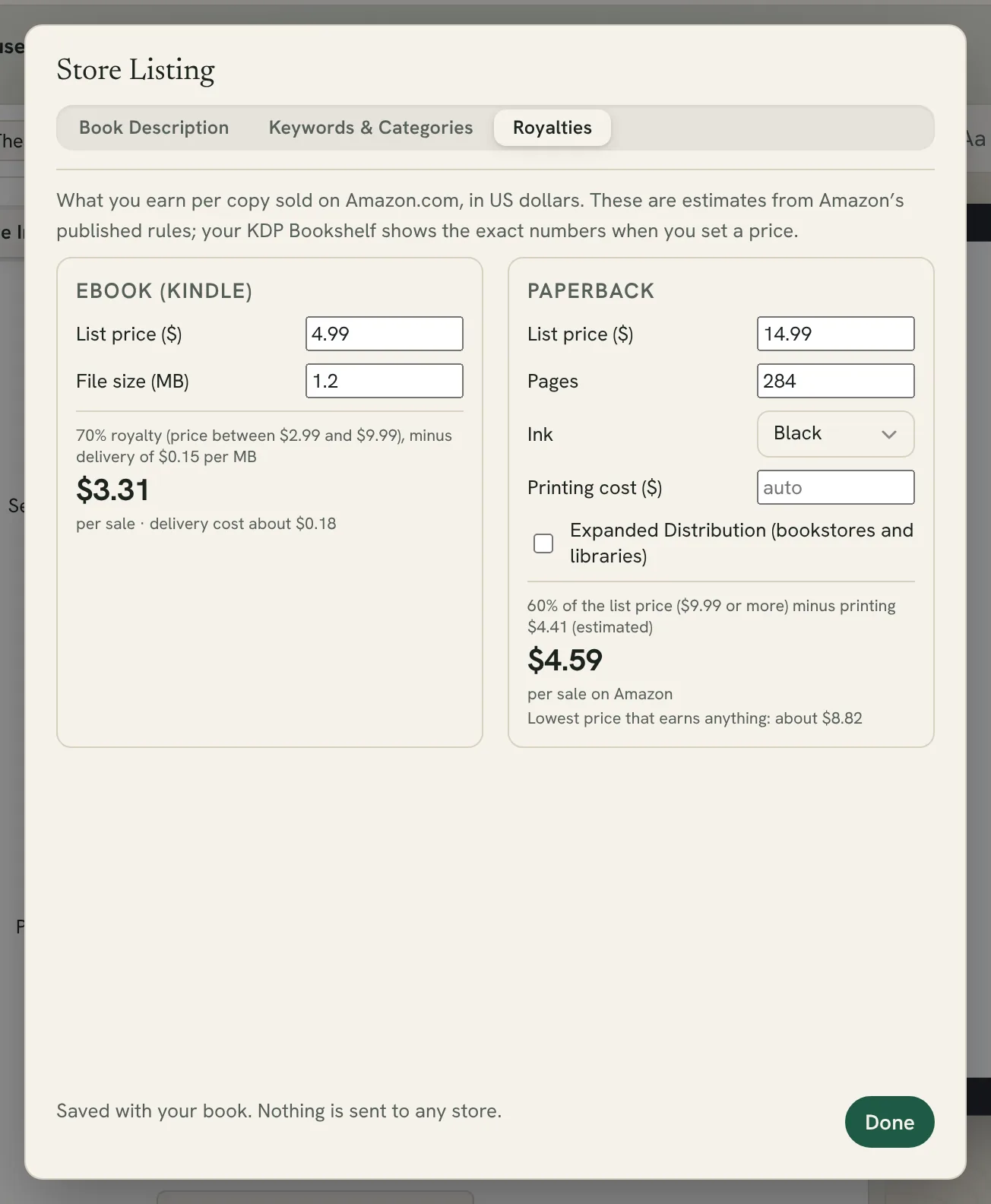The width and height of the screenshot is (991, 1204).
Task: Click the 'per sale on Amazon' text
Action: coord(600,694)
